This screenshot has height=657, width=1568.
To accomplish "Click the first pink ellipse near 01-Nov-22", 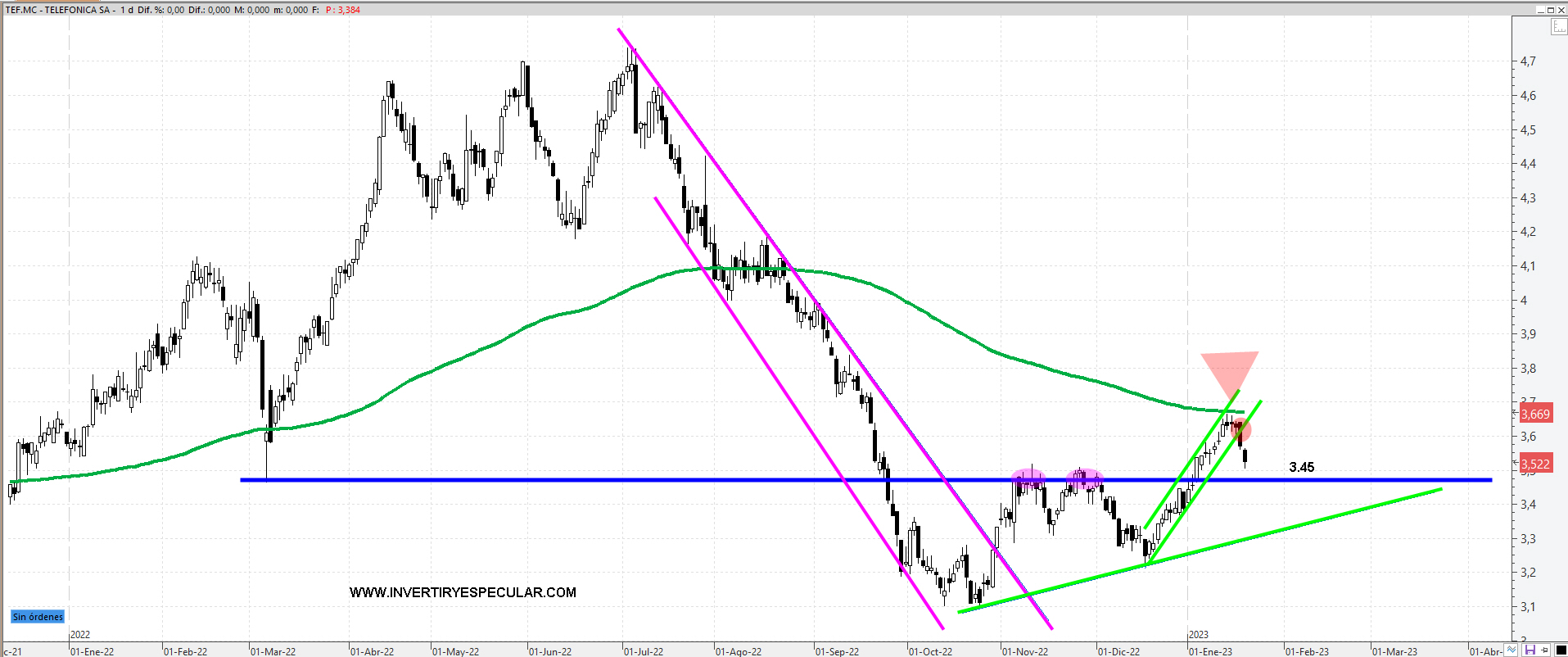I will pos(1028,478).
